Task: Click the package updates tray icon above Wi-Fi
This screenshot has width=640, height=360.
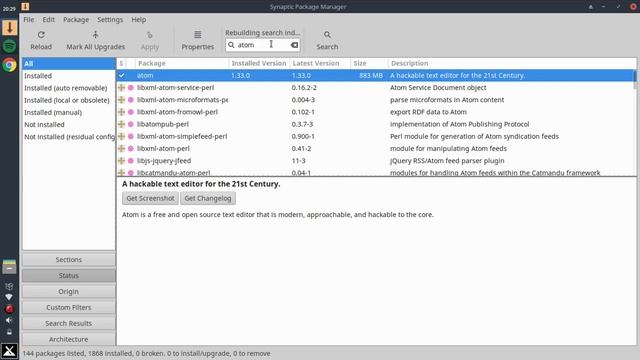Action: [x=9, y=286]
